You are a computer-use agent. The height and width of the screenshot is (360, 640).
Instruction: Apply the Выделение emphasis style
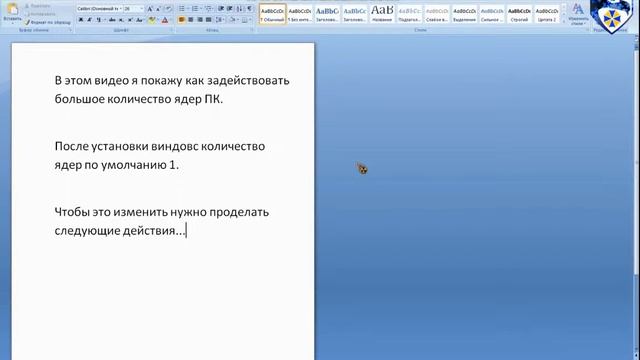(464, 14)
